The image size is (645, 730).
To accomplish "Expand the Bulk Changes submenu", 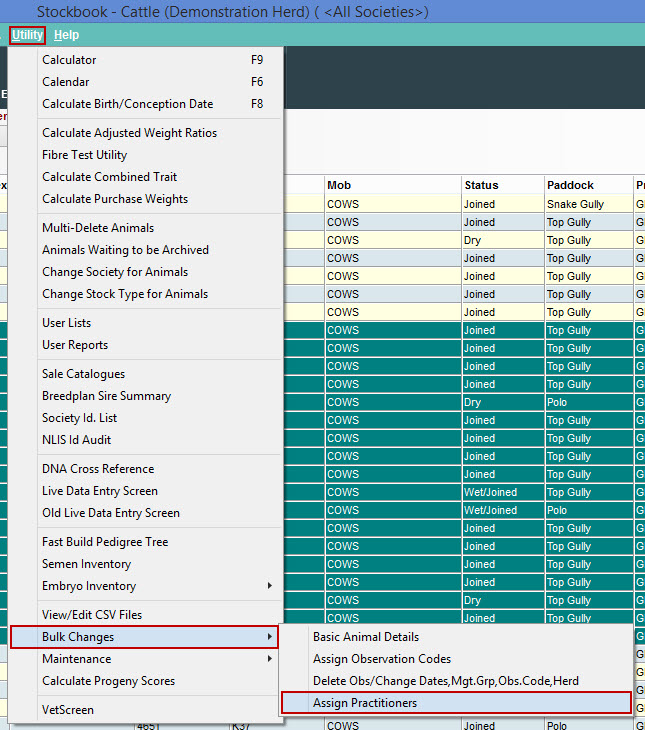I will point(144,637).
